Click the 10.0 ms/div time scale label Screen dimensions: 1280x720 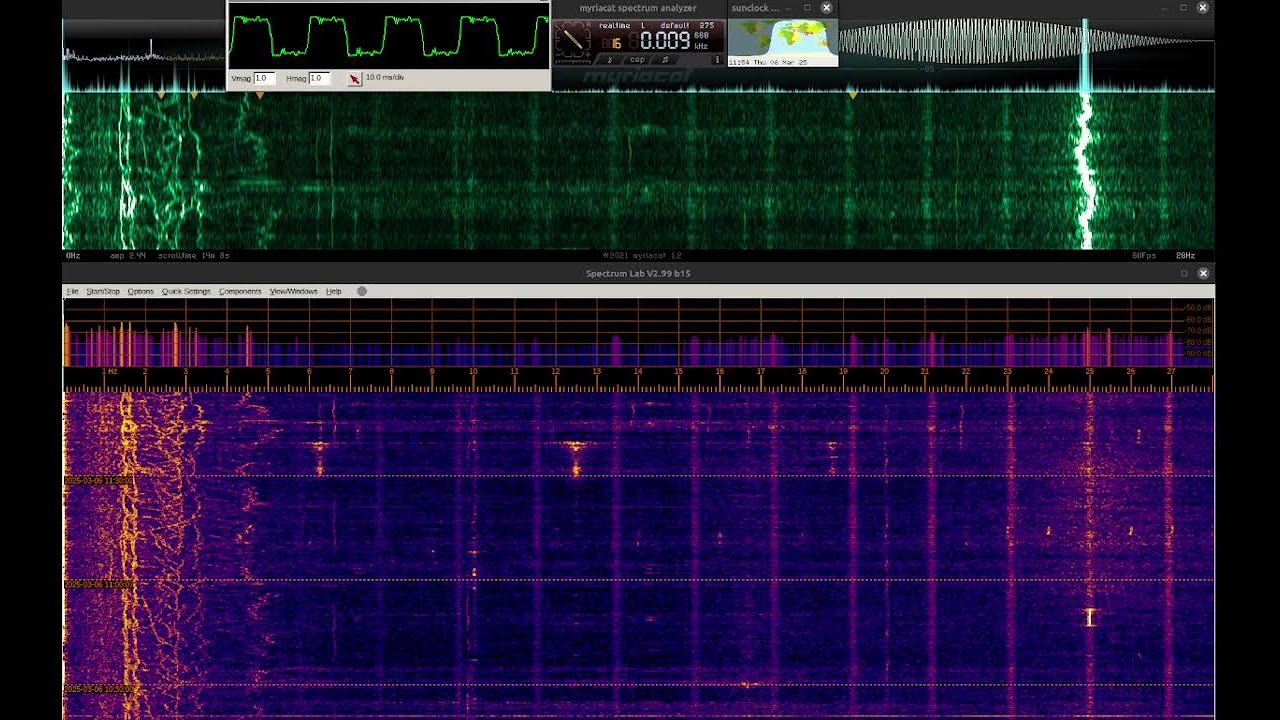coord(385,77)
